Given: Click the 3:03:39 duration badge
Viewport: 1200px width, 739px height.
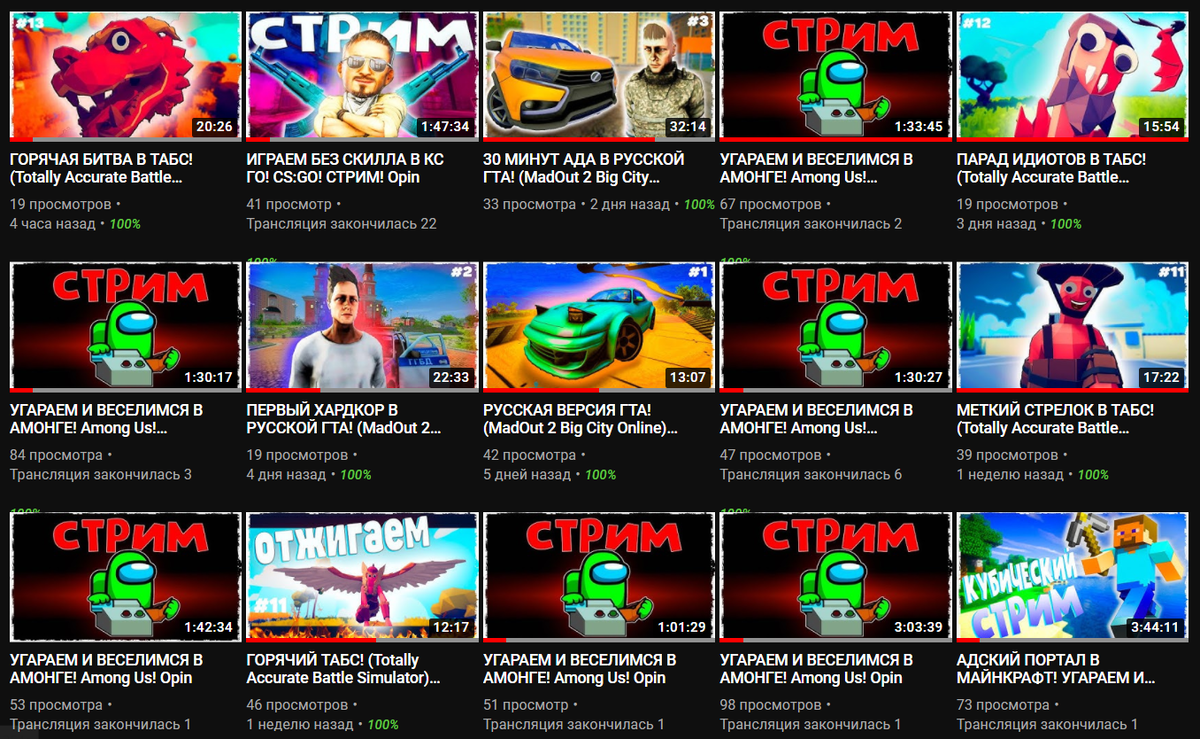Looking at the screenshot, I should tap(918, 627).
